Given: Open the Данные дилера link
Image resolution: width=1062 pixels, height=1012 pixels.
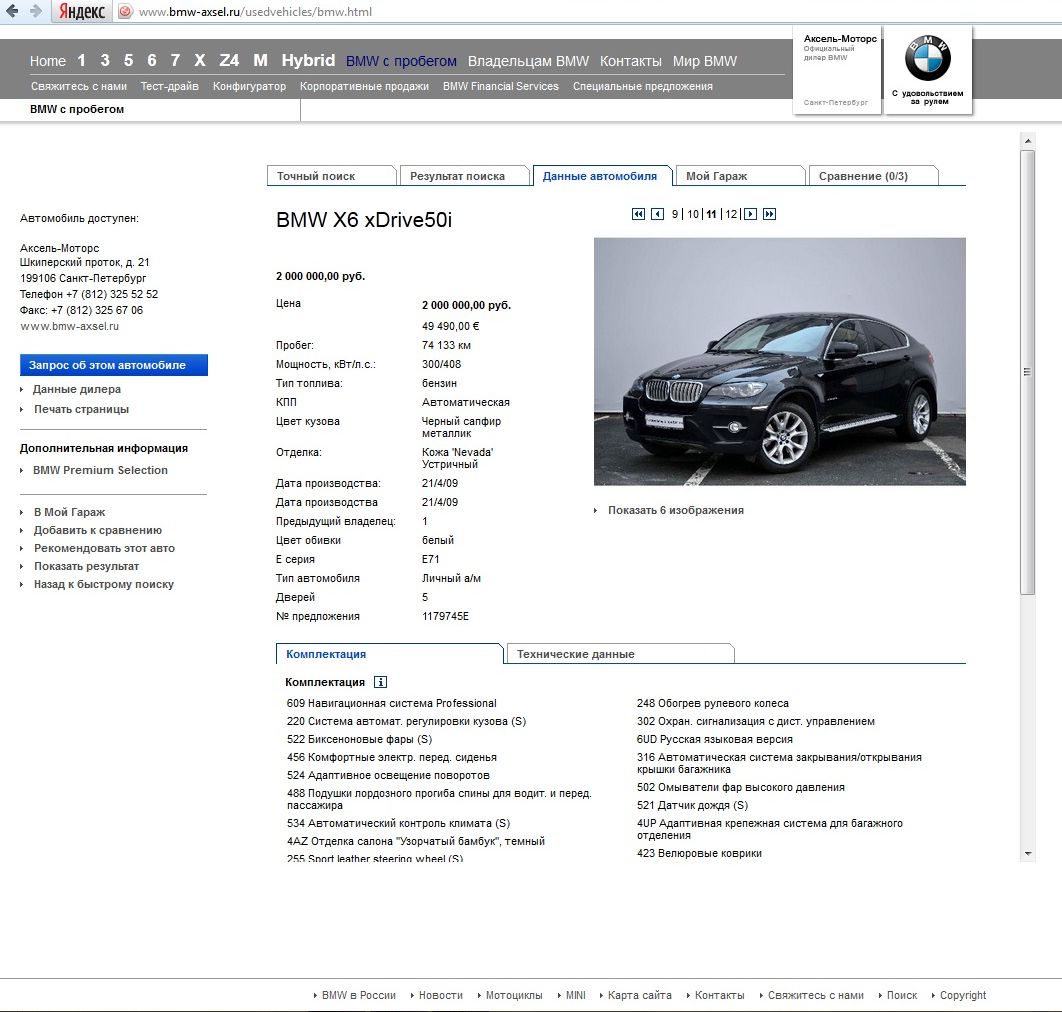Looking at the screenshot, I should click(x=77, y=389).
